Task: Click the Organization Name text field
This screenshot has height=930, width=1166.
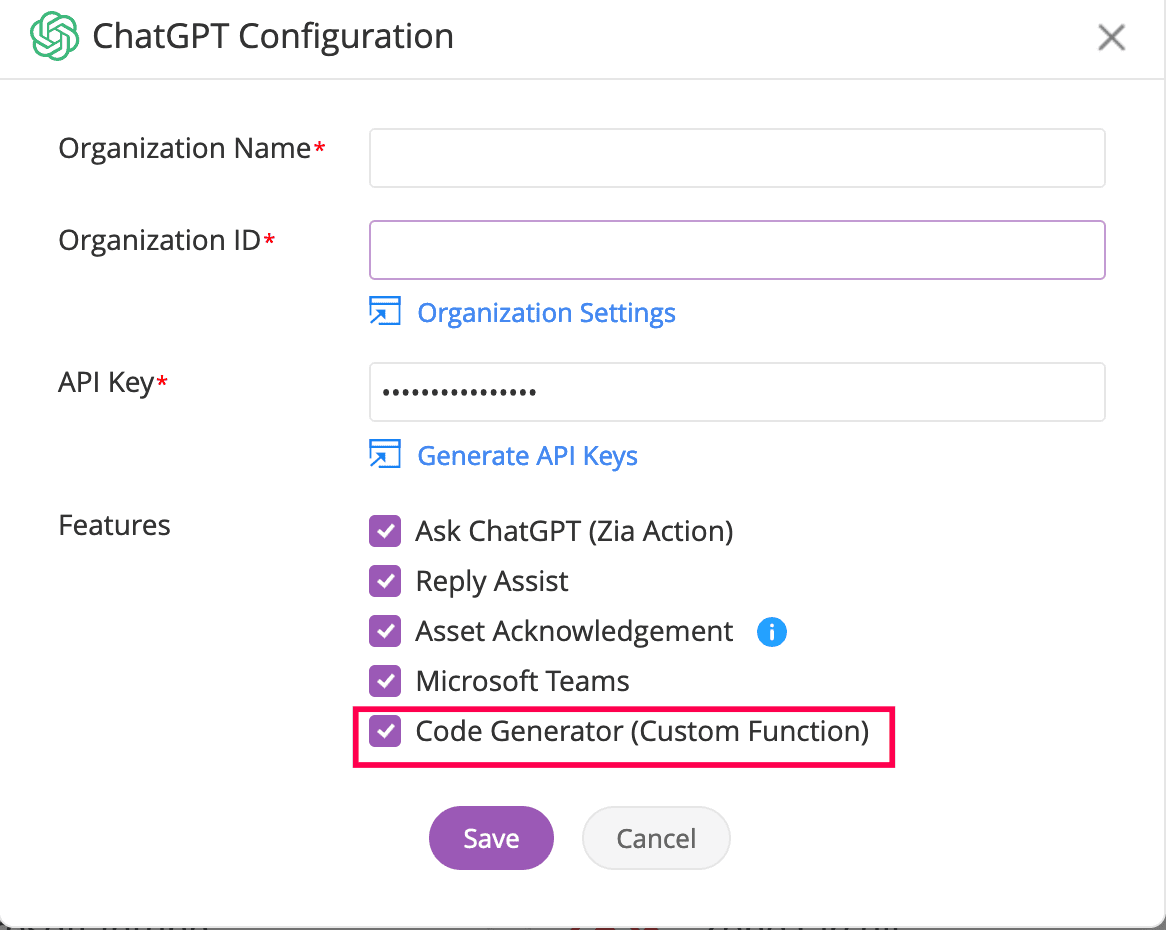Action: (x=736, y=158)
